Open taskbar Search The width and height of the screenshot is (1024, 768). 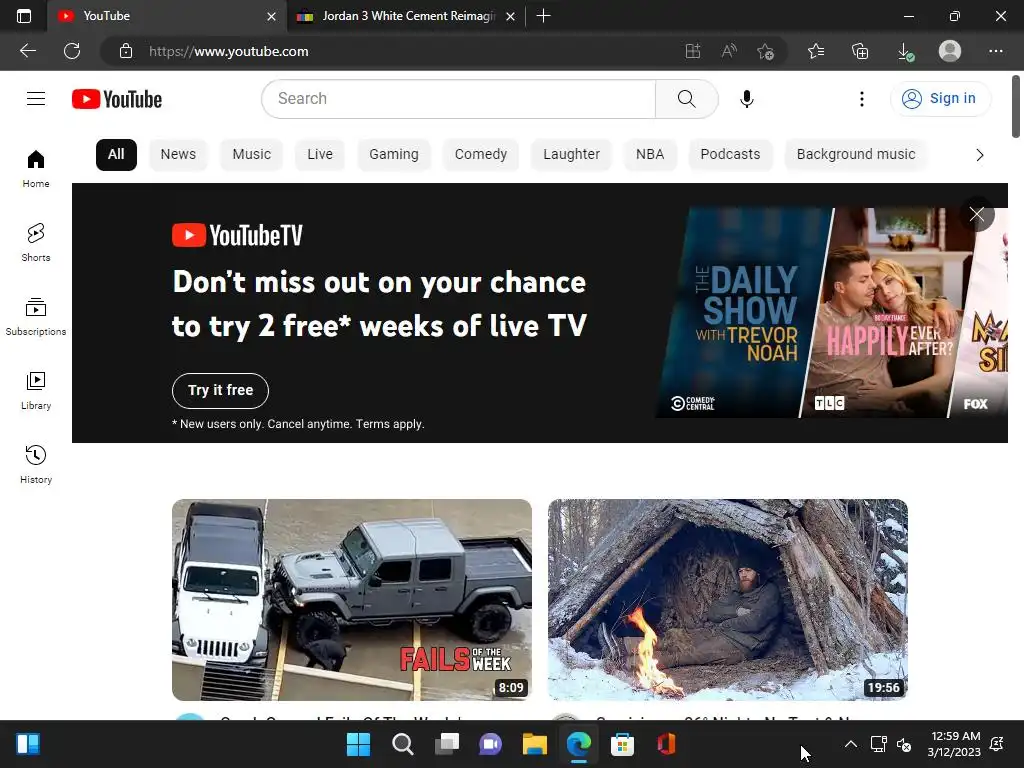(x=402, y=744)
